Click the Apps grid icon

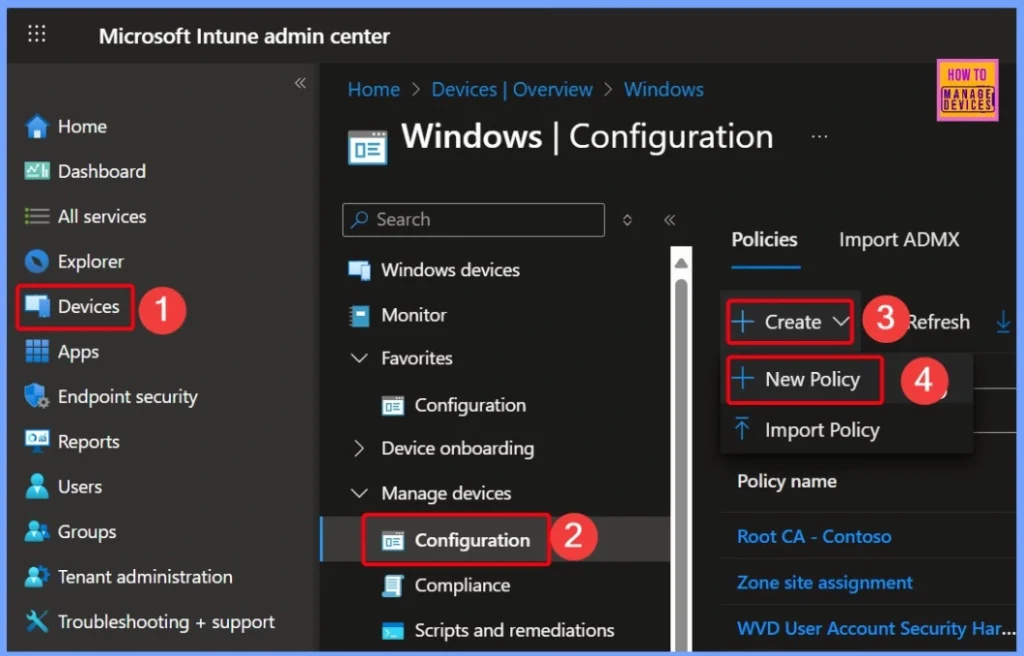coord(37,351)
